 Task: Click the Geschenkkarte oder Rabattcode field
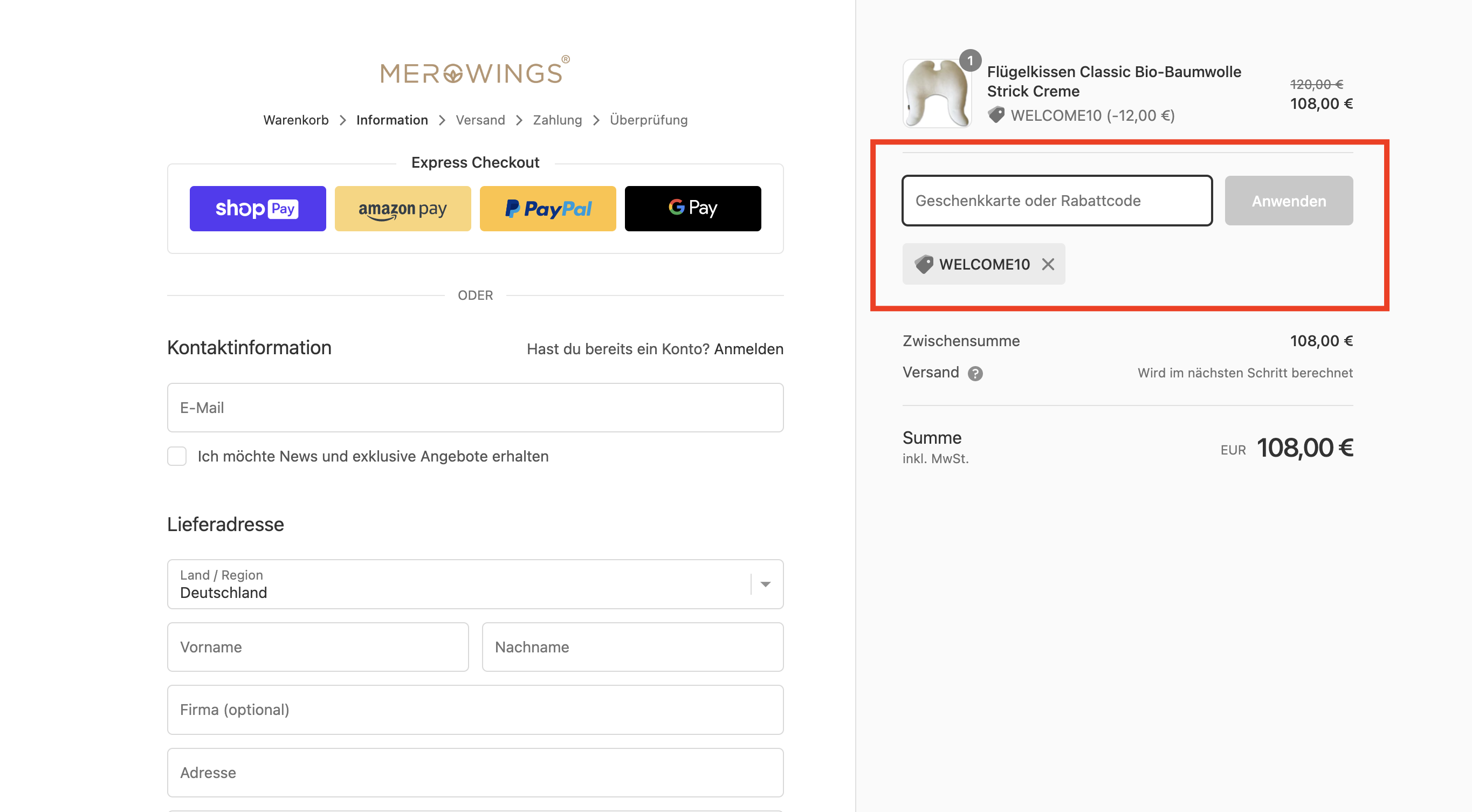point(1057,201)
